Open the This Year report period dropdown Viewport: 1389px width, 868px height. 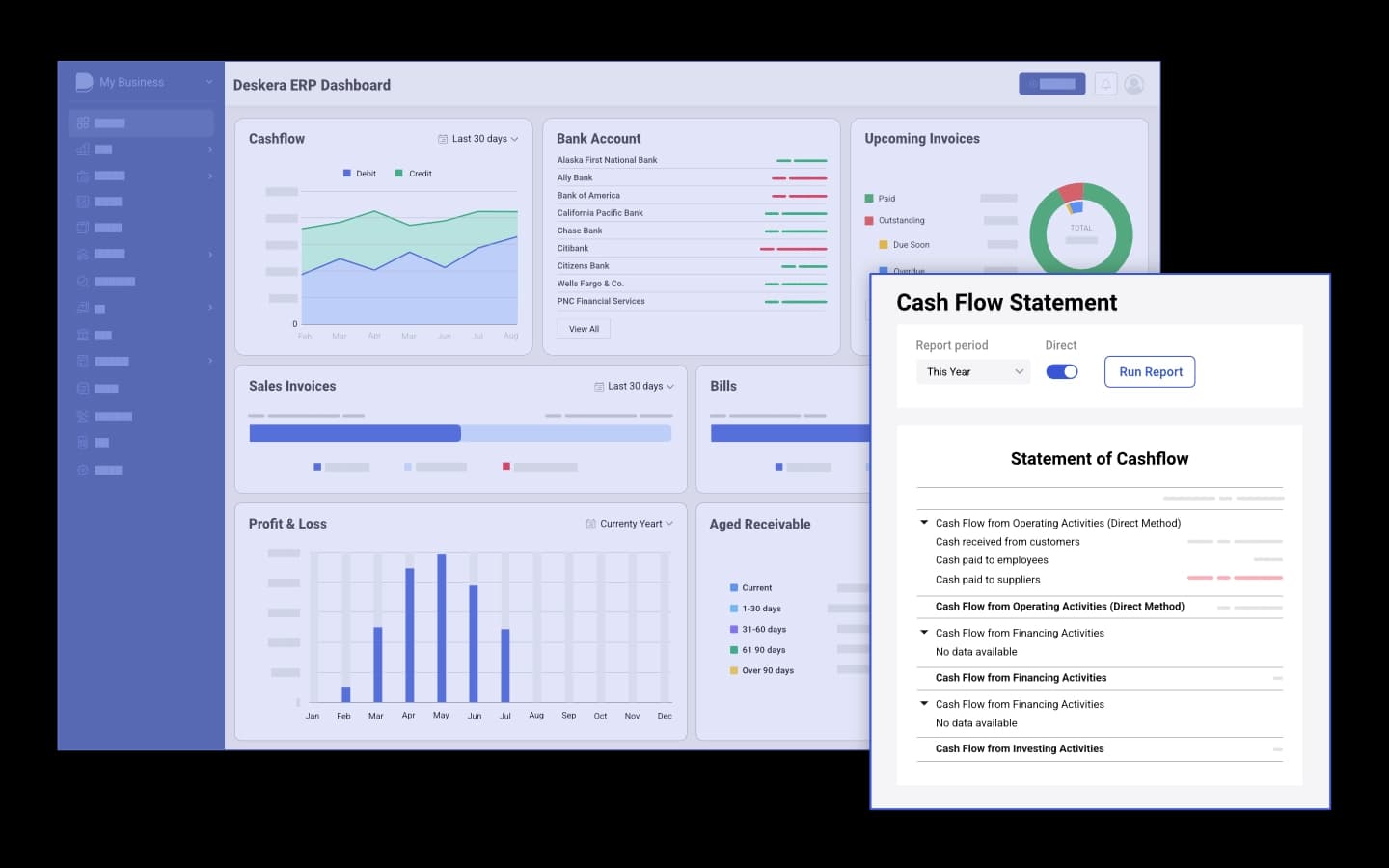tap(972, 372)
